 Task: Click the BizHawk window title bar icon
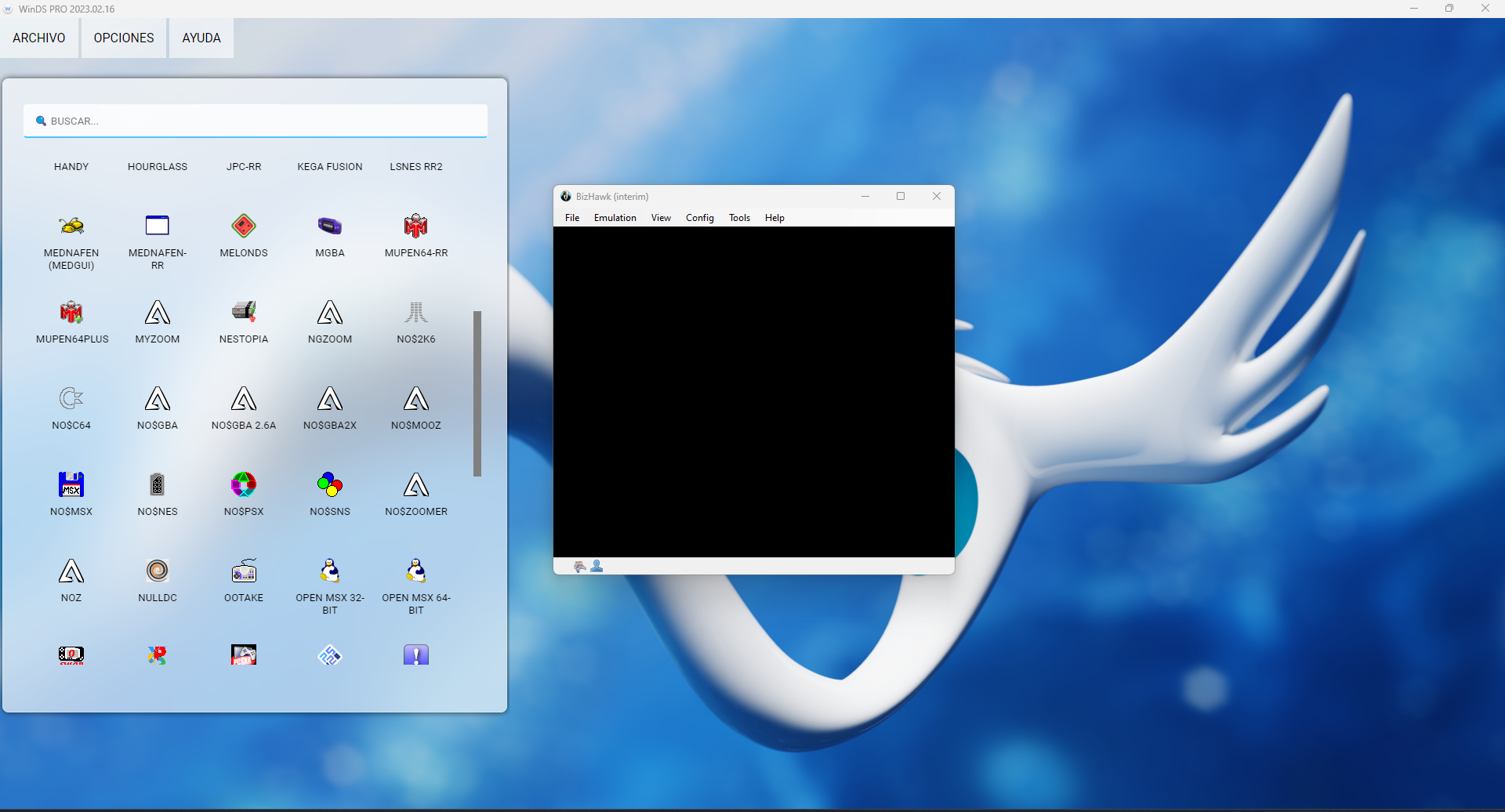tap(566, 196)
